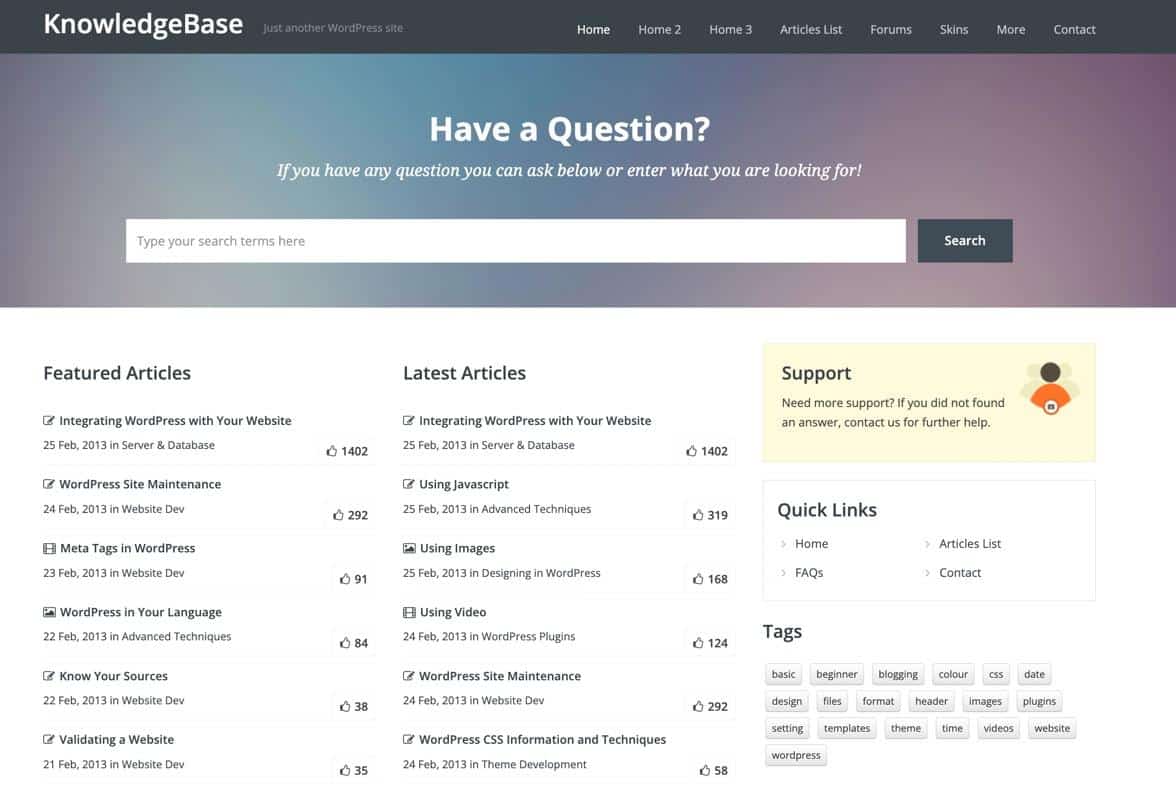The height and width of the screenshot is (812, 1176).
Task: Select the image icon next to "WordPress in Your Language"
Action: coord(48,612)
